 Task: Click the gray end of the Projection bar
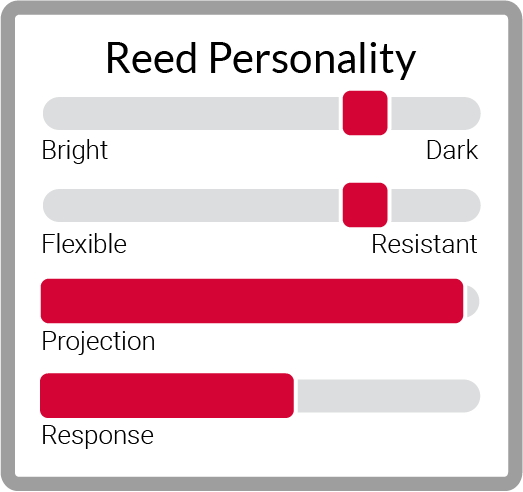coord(473,301)
